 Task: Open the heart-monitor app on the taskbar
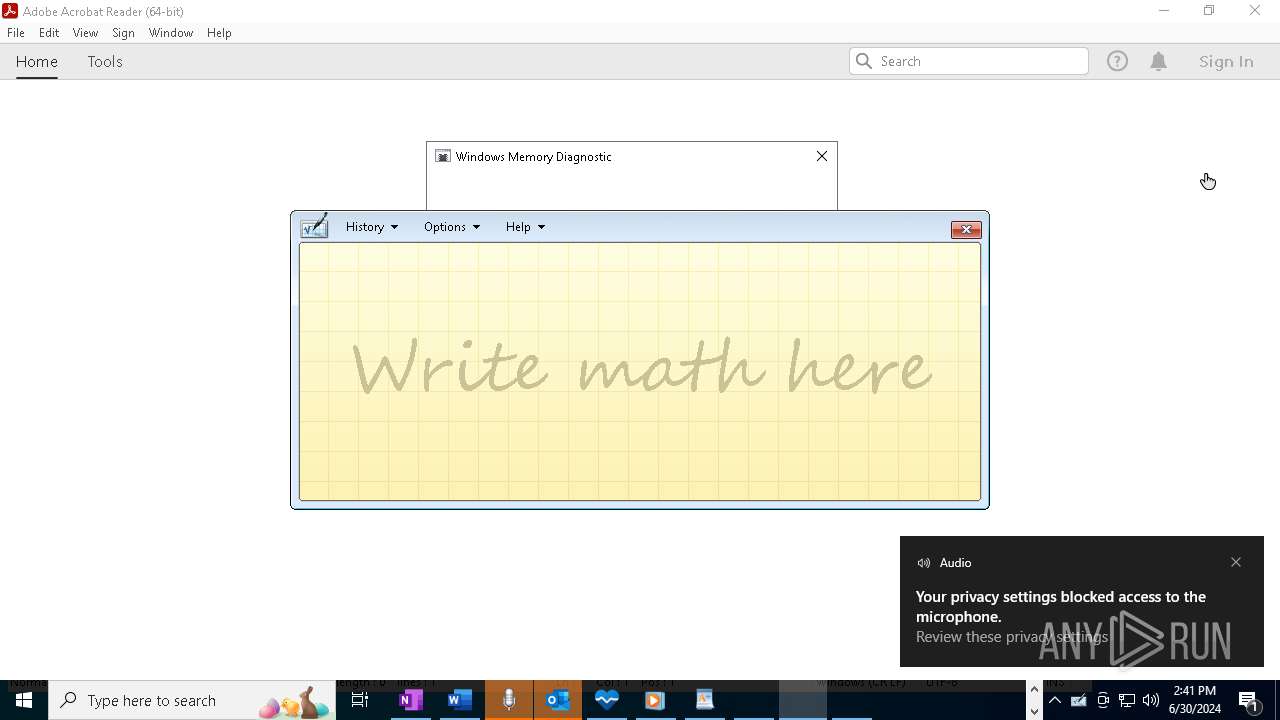click(607, 700)
